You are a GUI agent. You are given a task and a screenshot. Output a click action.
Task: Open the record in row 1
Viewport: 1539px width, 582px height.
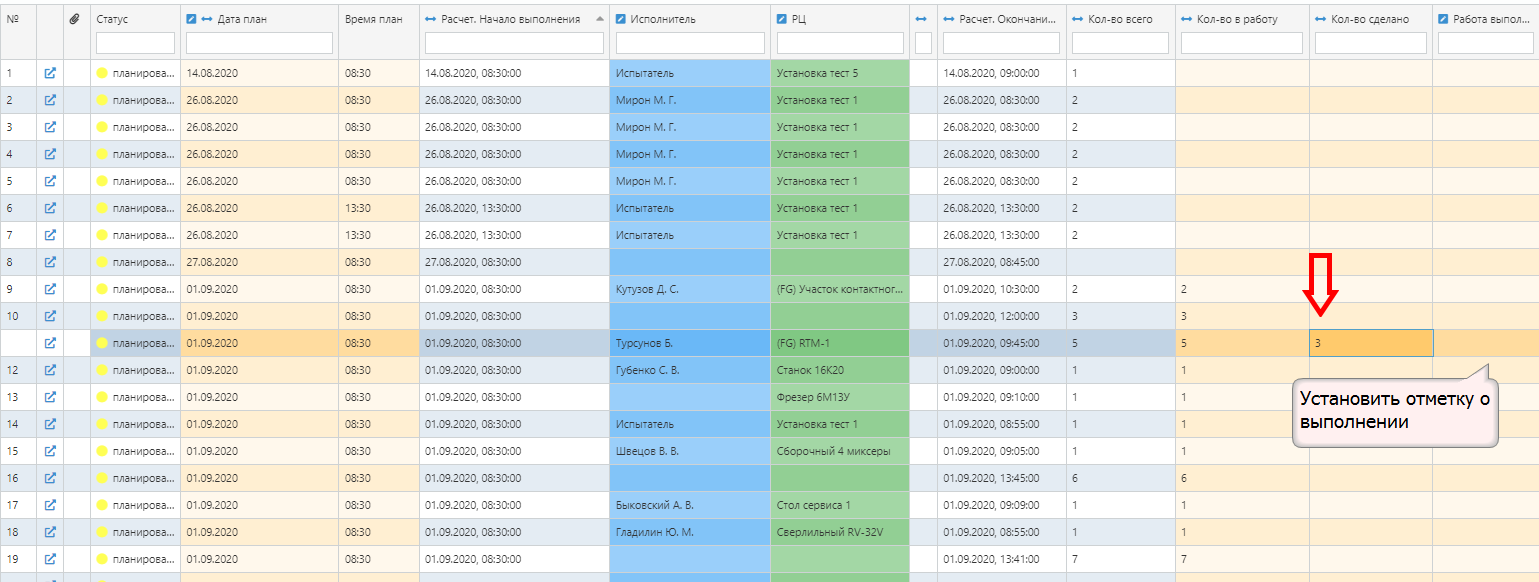(50, 73)
